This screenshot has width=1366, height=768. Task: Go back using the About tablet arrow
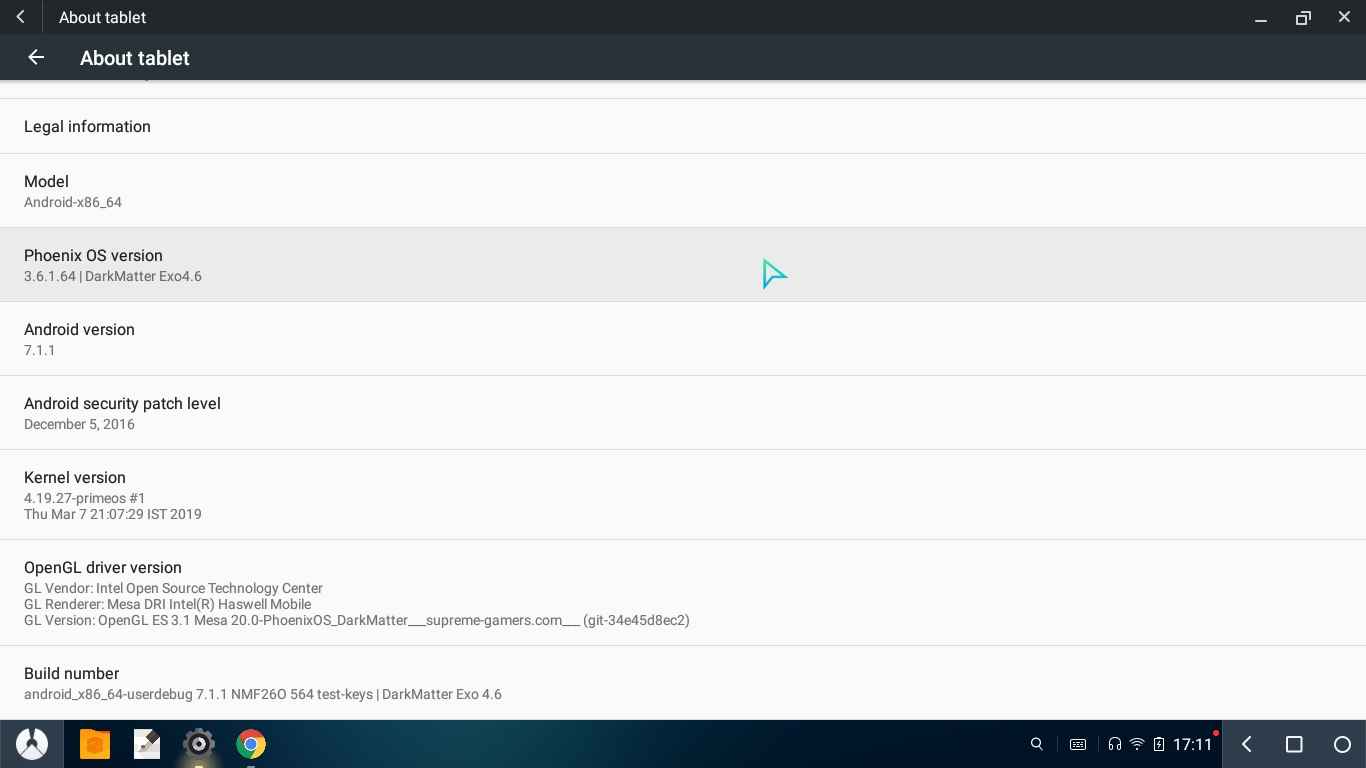point(36,58)
